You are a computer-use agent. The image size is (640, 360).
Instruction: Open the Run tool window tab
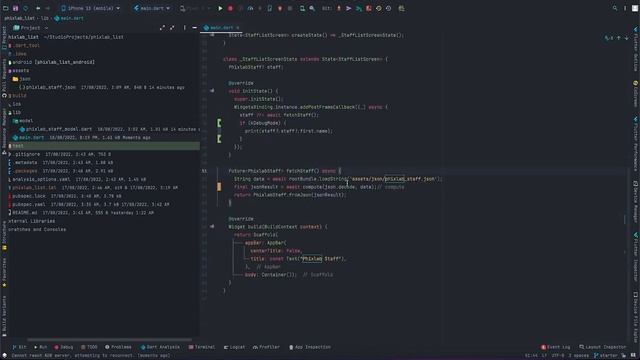40,347
